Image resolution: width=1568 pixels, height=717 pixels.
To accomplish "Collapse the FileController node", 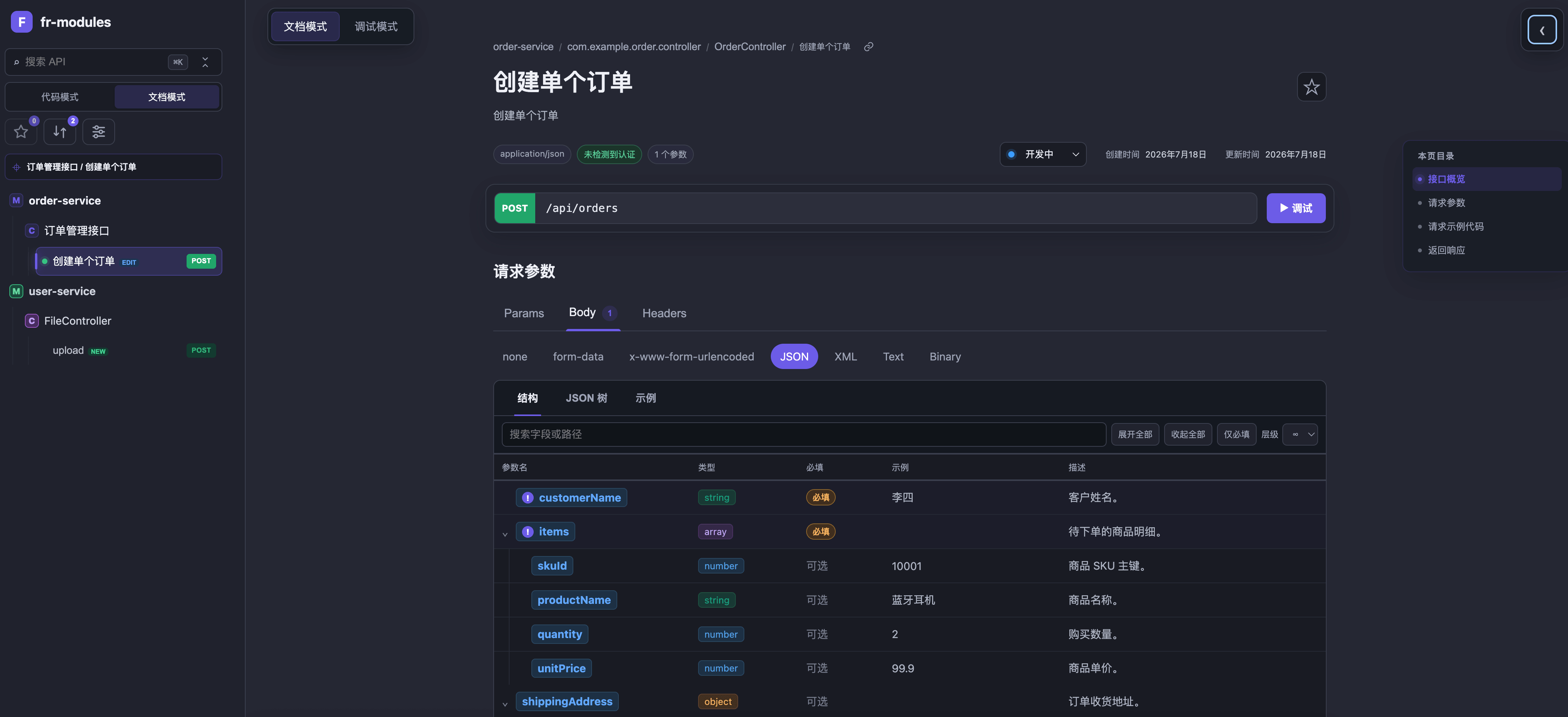I will point(78,321).
